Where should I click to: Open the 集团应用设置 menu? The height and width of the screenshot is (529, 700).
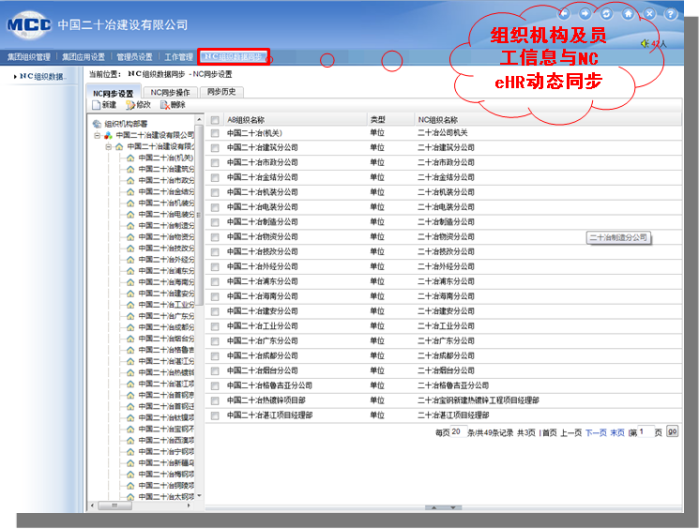83,57
